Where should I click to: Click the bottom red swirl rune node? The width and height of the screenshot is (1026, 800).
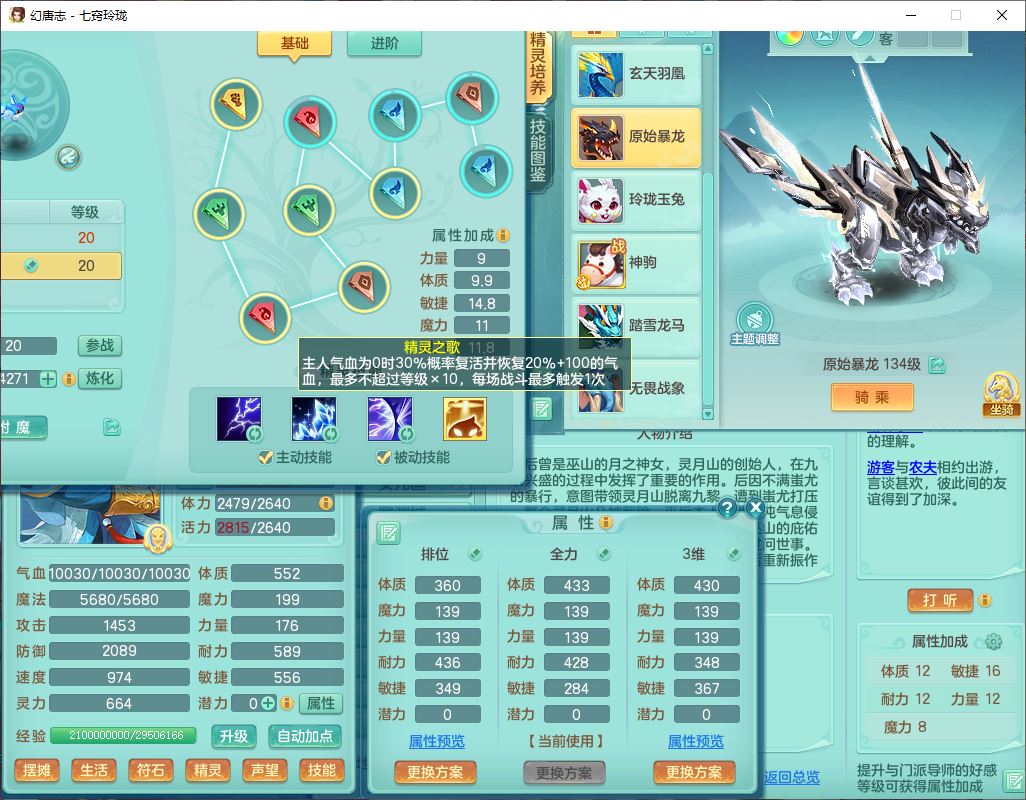[265, 317]
